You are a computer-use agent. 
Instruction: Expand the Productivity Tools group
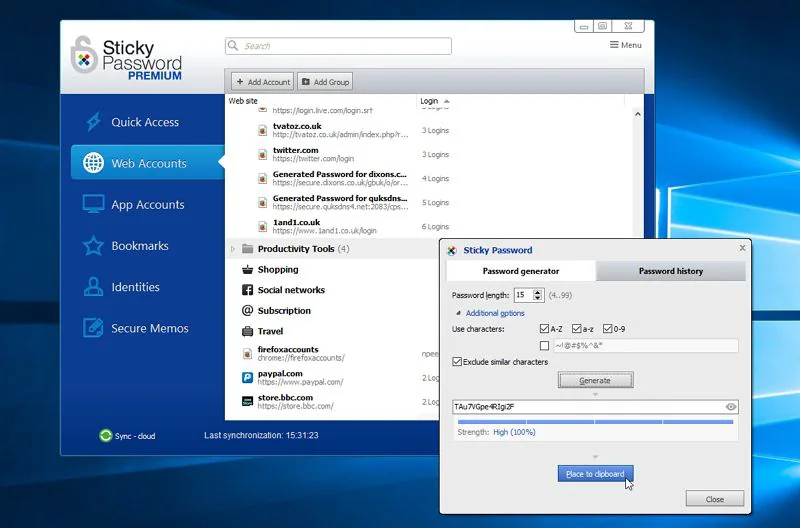(x=233, y=249)
